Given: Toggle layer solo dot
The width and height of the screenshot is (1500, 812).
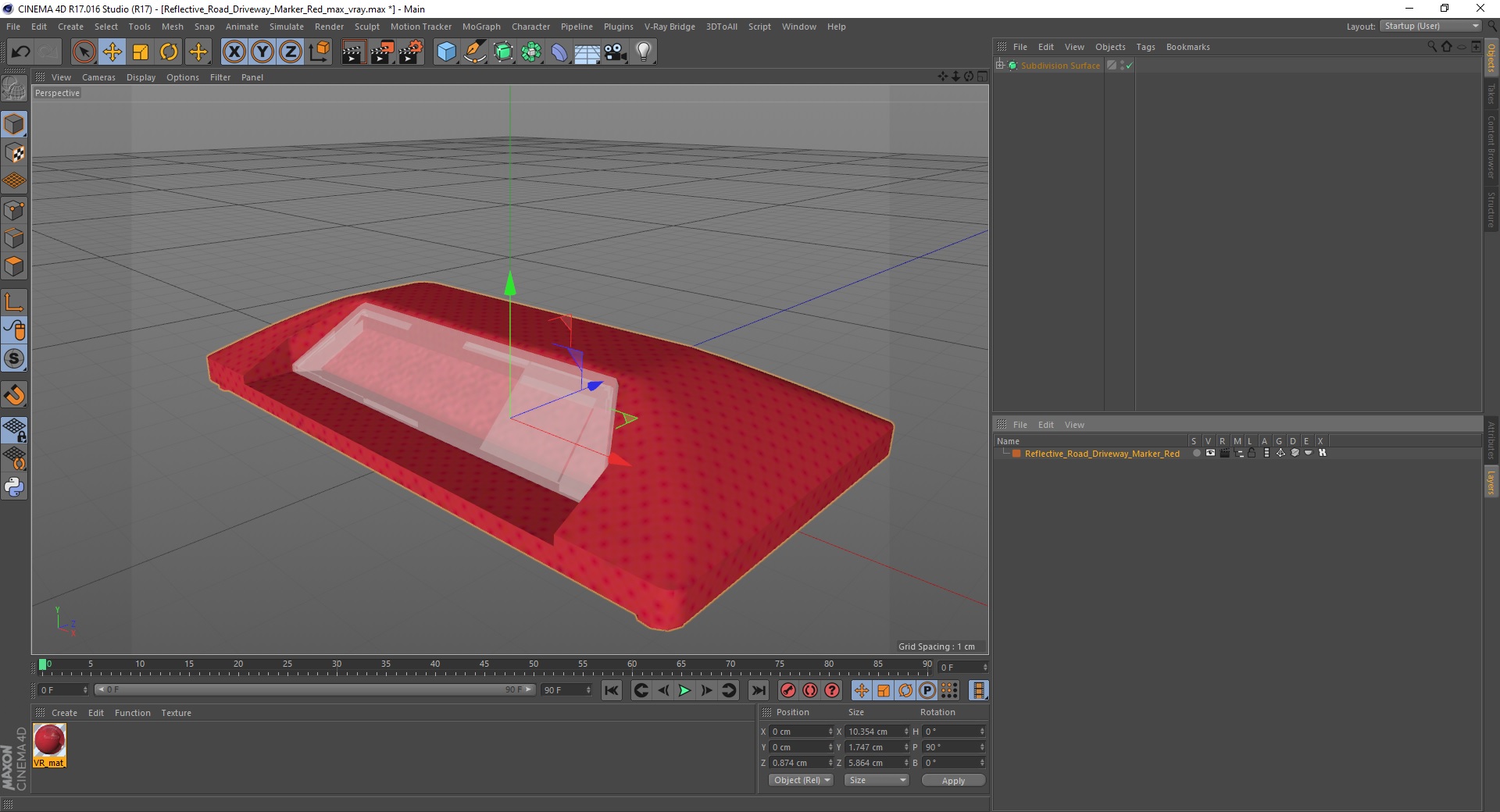Looking at the screenshot, I should tap(1195, 453).
